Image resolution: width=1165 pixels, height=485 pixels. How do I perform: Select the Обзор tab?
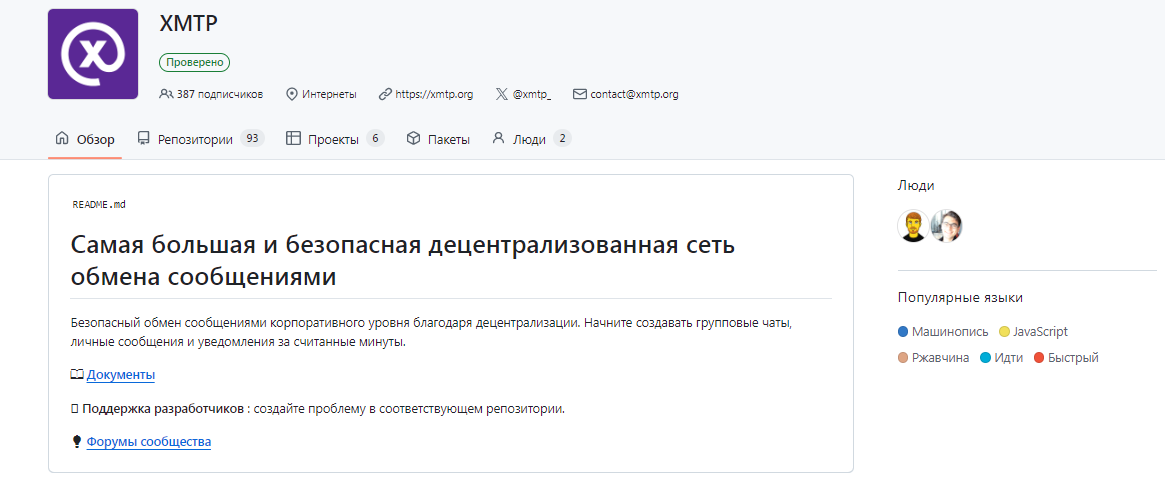[85, 139]
